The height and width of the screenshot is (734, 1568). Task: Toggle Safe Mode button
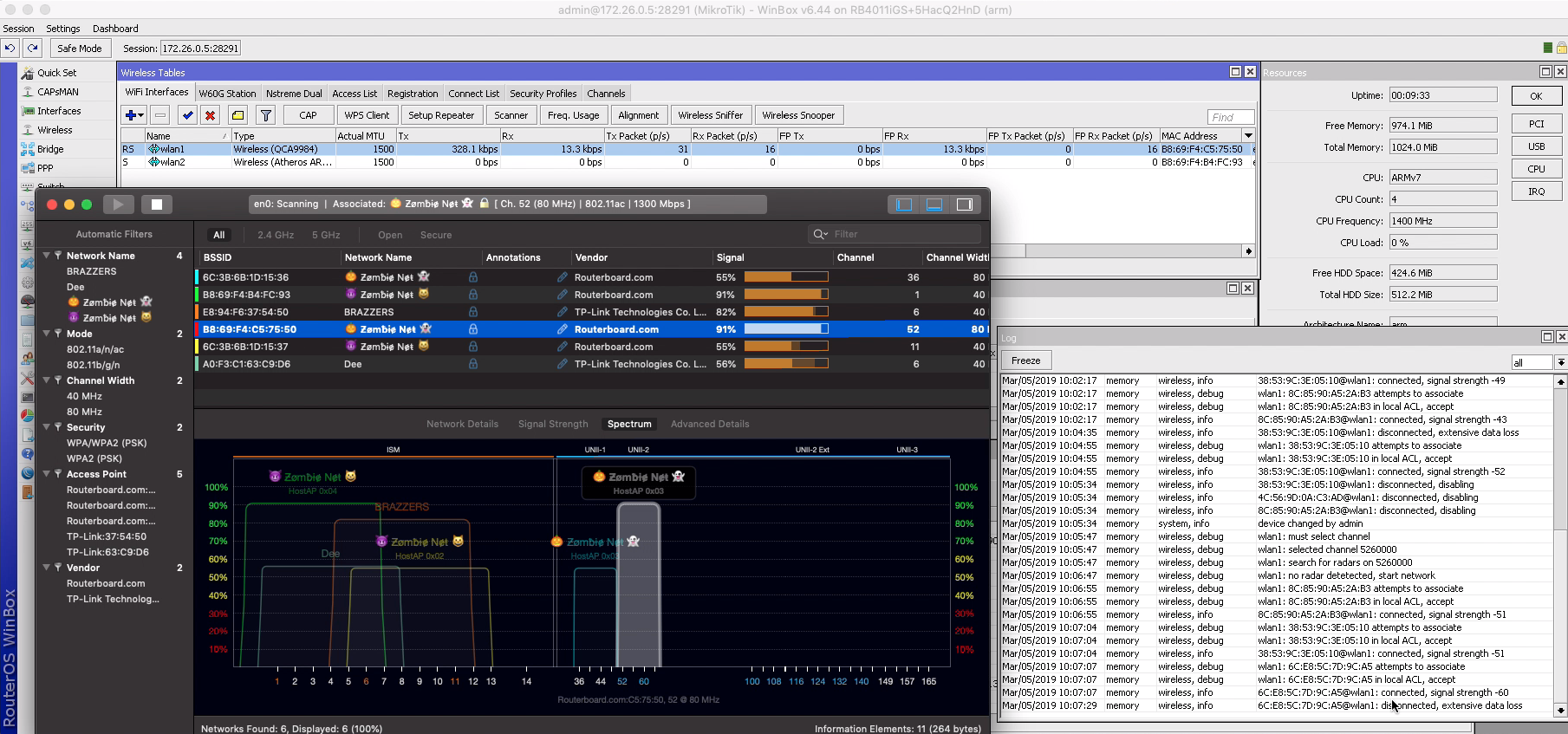80,49
